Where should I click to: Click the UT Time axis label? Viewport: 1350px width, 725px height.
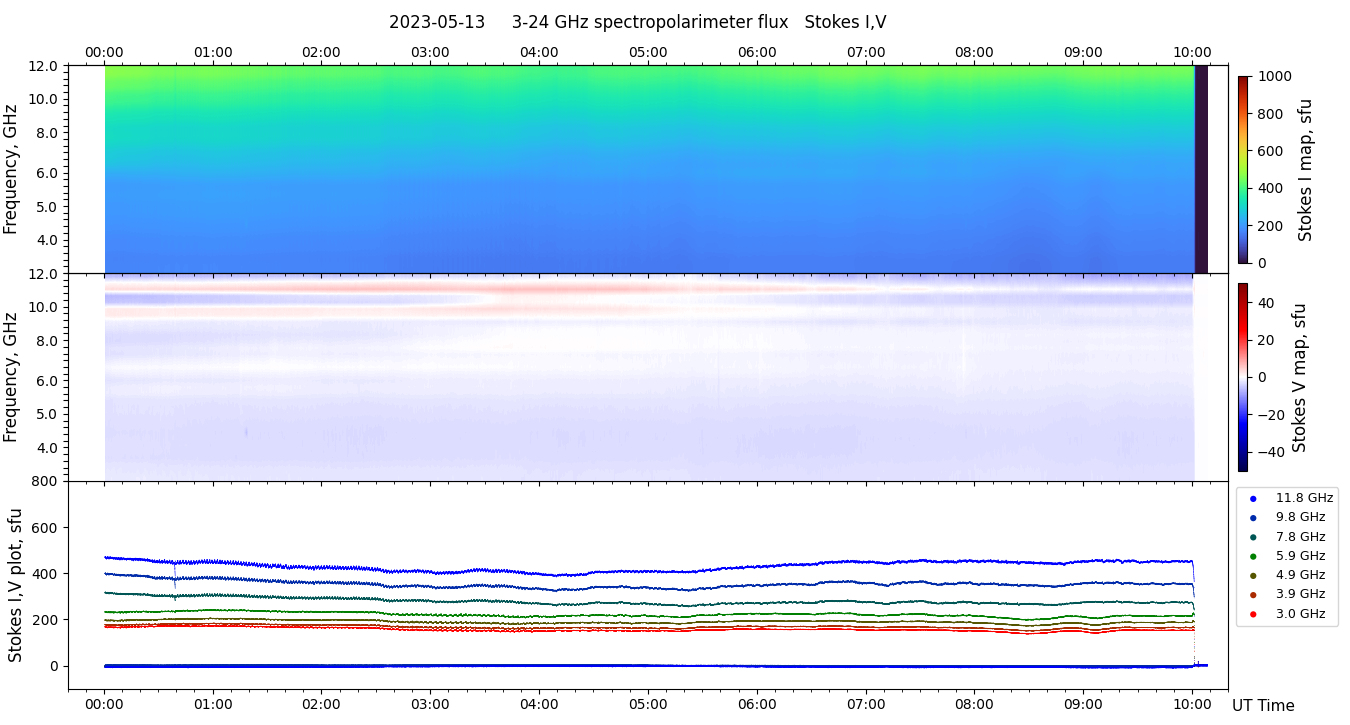[1263, 706]
